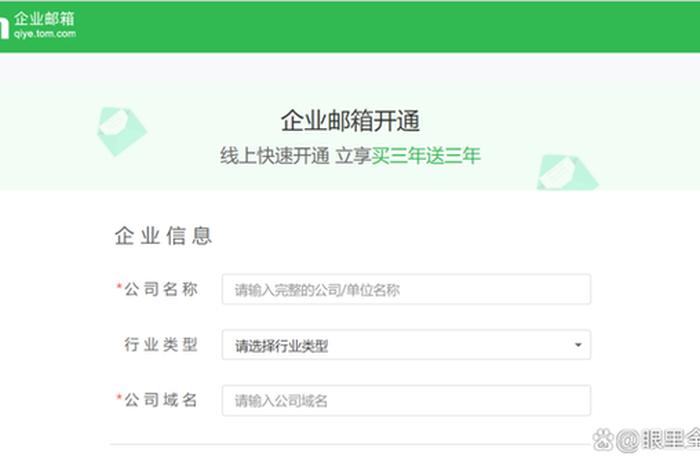Focus the 公司名称 input field
This screenshot has width=700, height=470.
point(406,290)
